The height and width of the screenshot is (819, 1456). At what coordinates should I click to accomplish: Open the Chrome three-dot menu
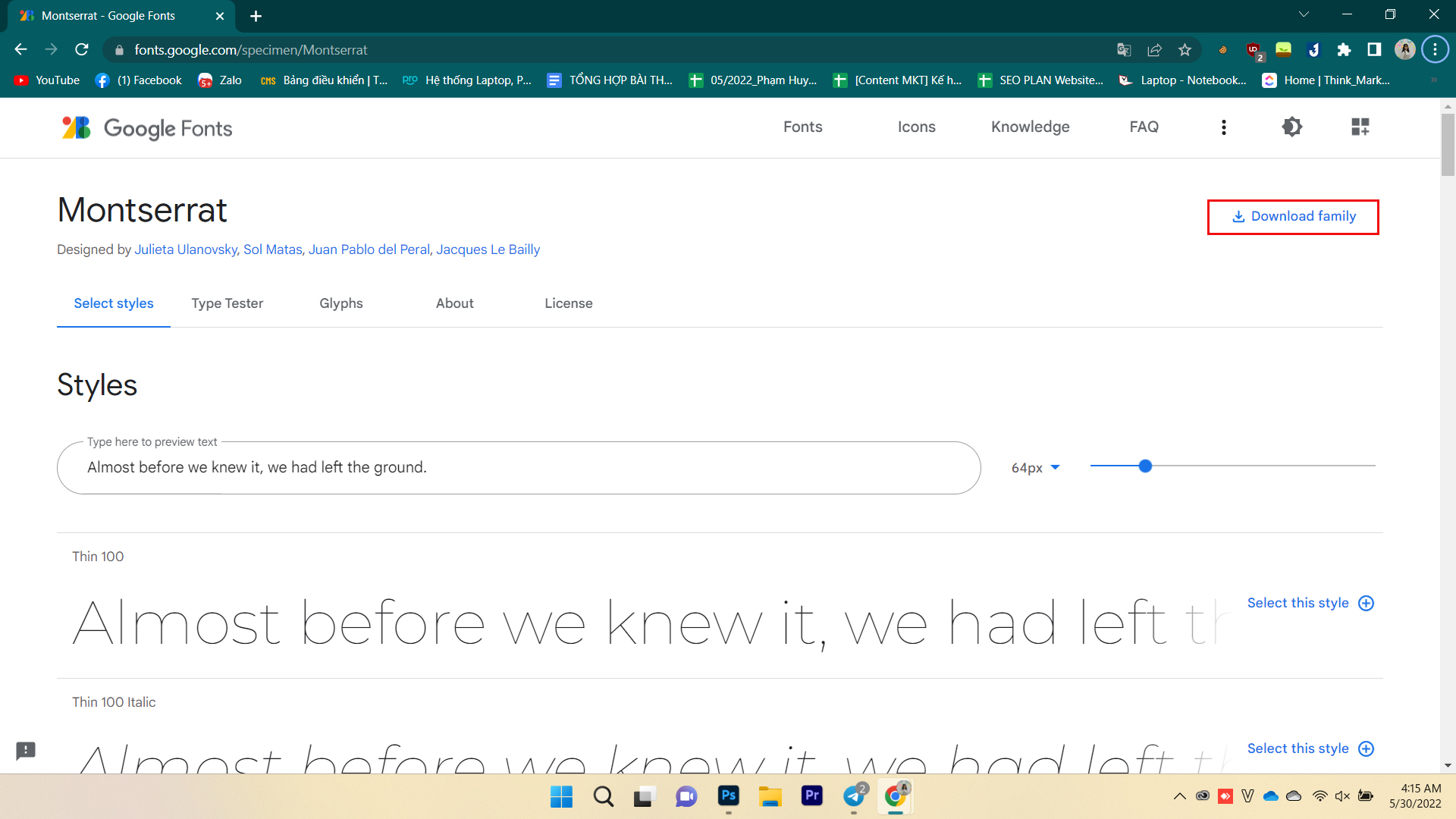[x=1435, y=50]
